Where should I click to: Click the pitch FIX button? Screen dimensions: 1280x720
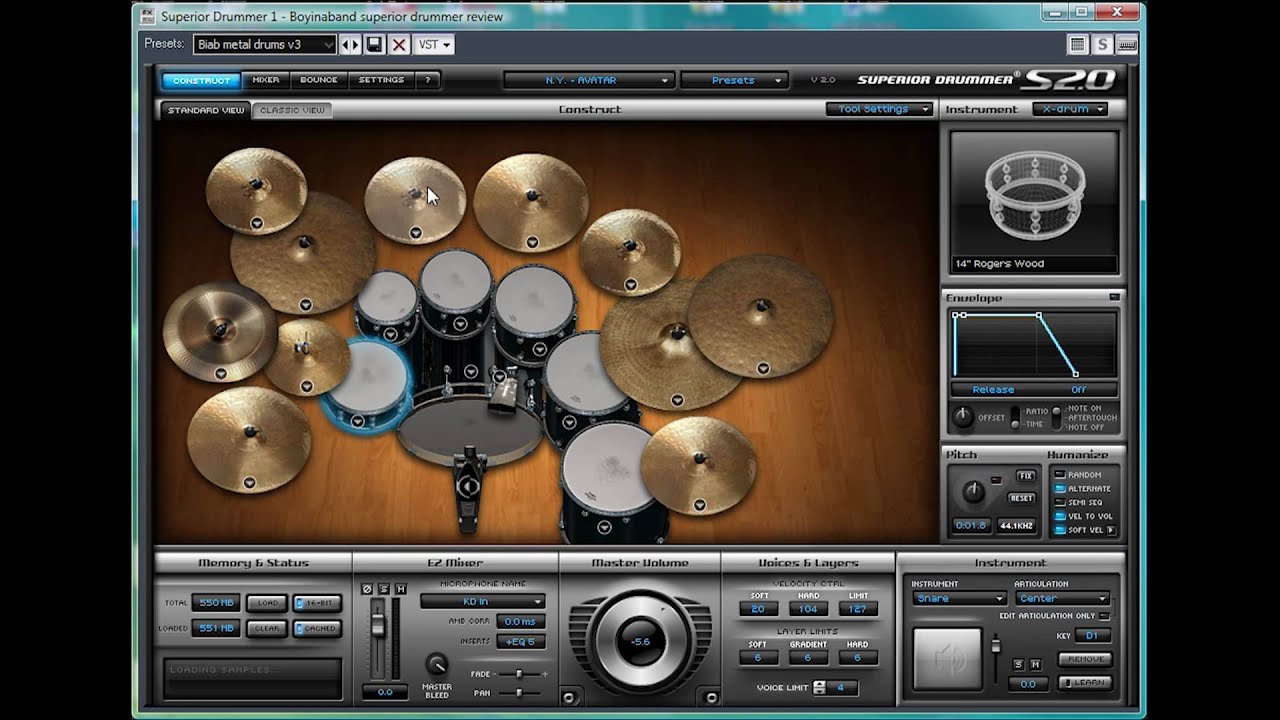pyautogui.click(x=1025, y=476)
